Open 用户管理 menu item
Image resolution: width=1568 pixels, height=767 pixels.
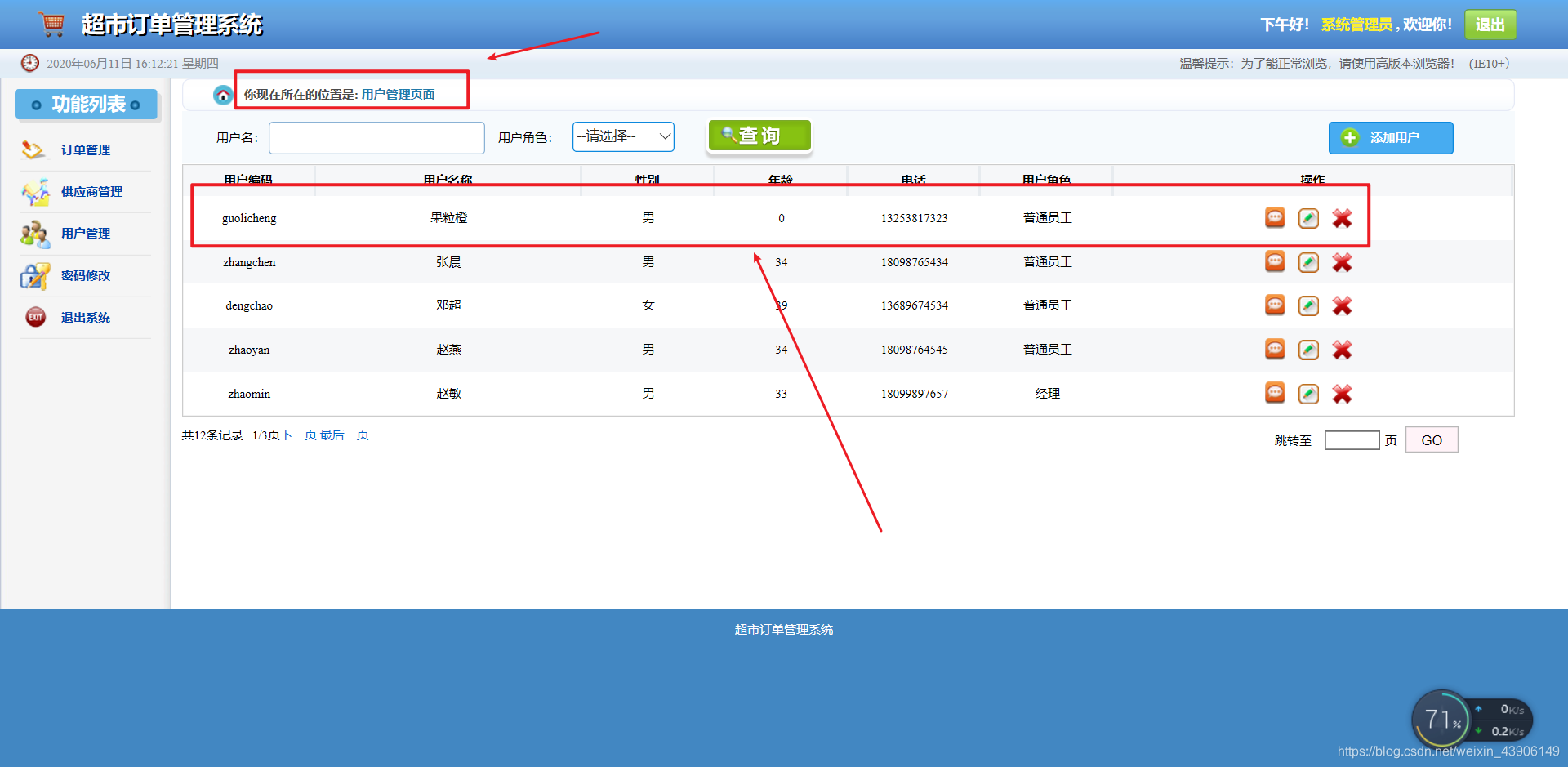click(86, 234)
